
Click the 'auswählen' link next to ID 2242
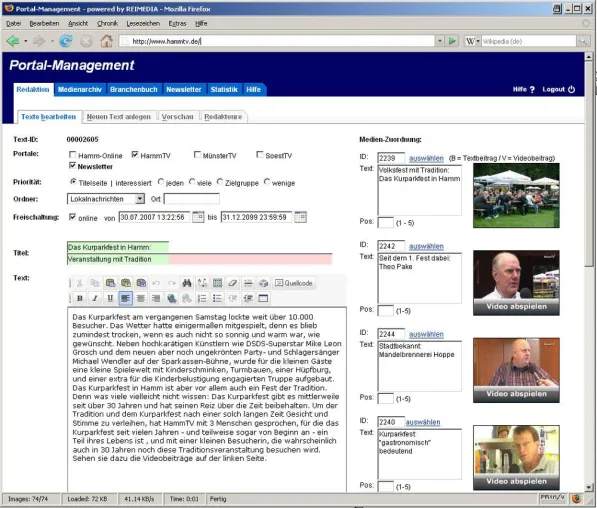point(426,246)
